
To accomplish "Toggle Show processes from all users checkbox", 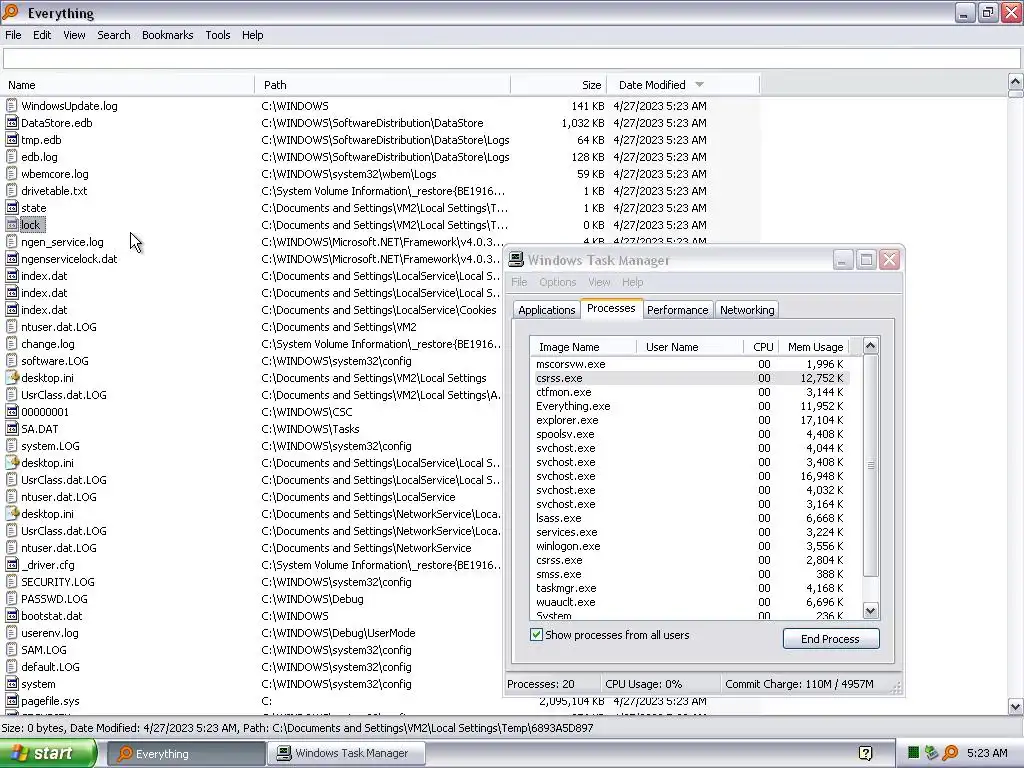I will [x=536, y=635].
